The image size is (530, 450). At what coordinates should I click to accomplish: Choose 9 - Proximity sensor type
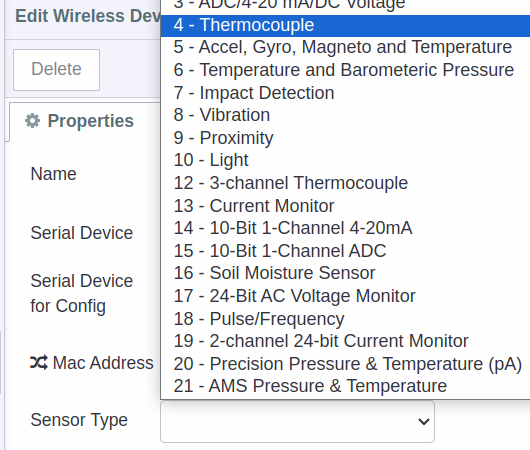tap(345, 138)
